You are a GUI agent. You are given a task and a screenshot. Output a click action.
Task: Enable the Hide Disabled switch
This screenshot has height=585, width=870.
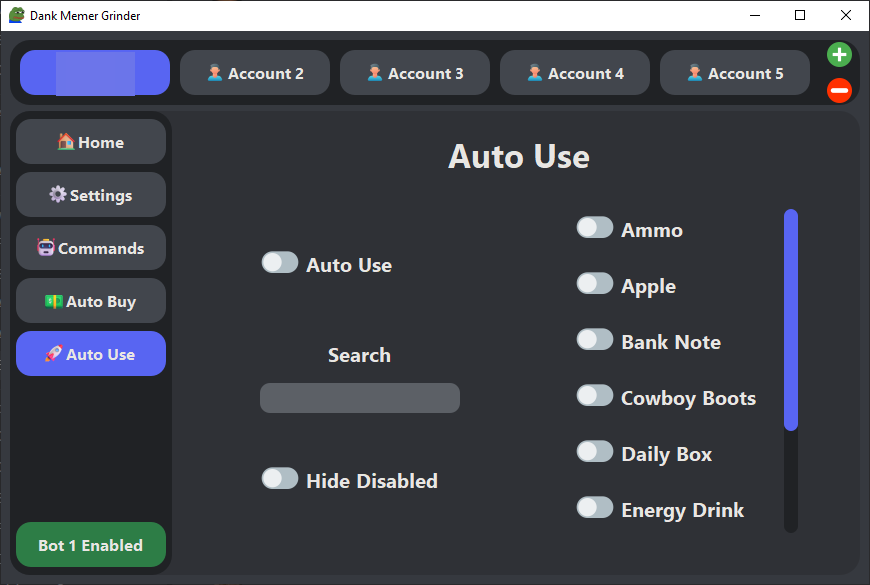pyautogui.click(x=280, y=478)
